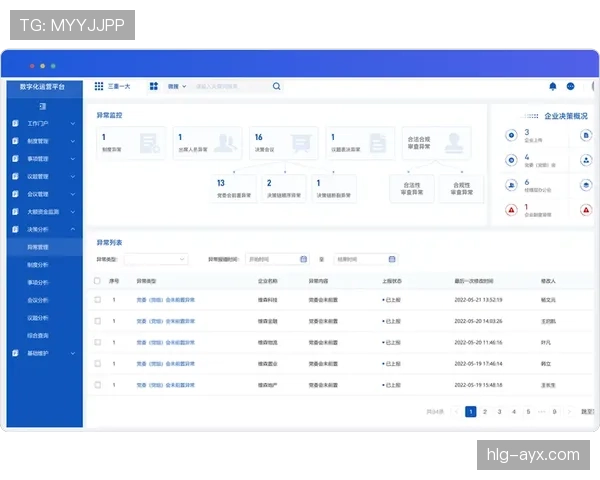Click the sidebar collapse icon
Image resolution: width=600 pixels, height=480 pixels.
click(x=42, y=105)
